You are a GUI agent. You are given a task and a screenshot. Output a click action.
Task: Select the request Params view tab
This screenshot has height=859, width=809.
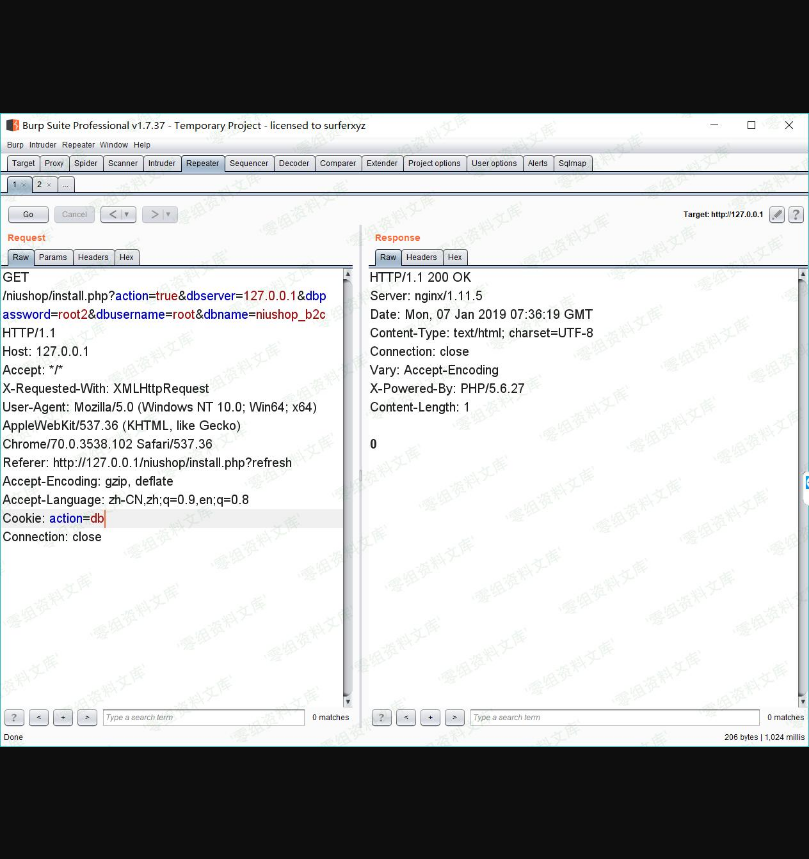[x=53, y=257]
